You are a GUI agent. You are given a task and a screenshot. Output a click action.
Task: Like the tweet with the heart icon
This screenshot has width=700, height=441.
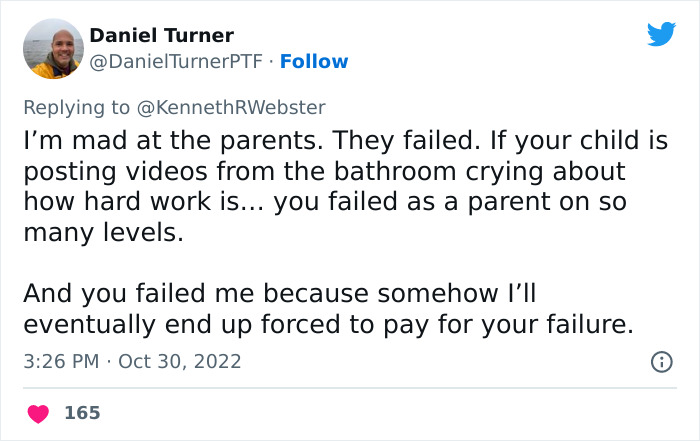[39, 413]
